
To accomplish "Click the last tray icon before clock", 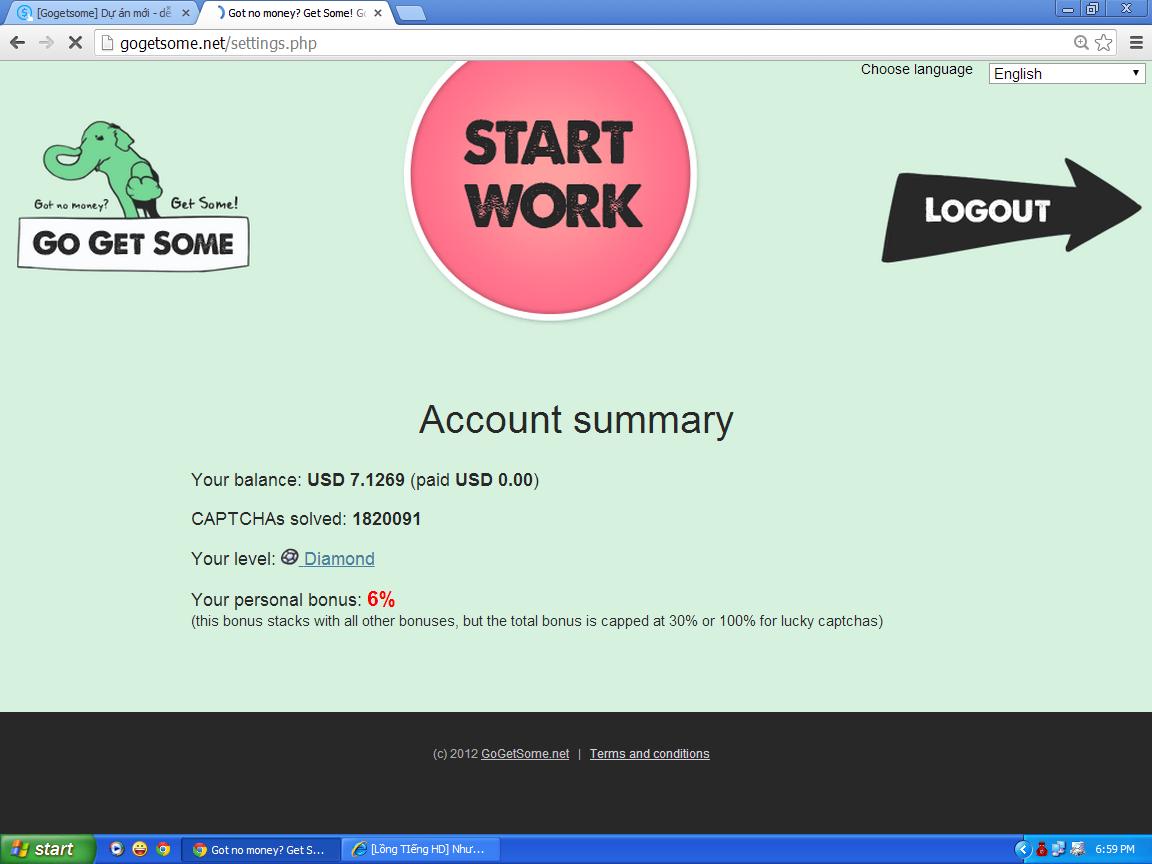I will pyautogui.click(x=1078, y=849).
